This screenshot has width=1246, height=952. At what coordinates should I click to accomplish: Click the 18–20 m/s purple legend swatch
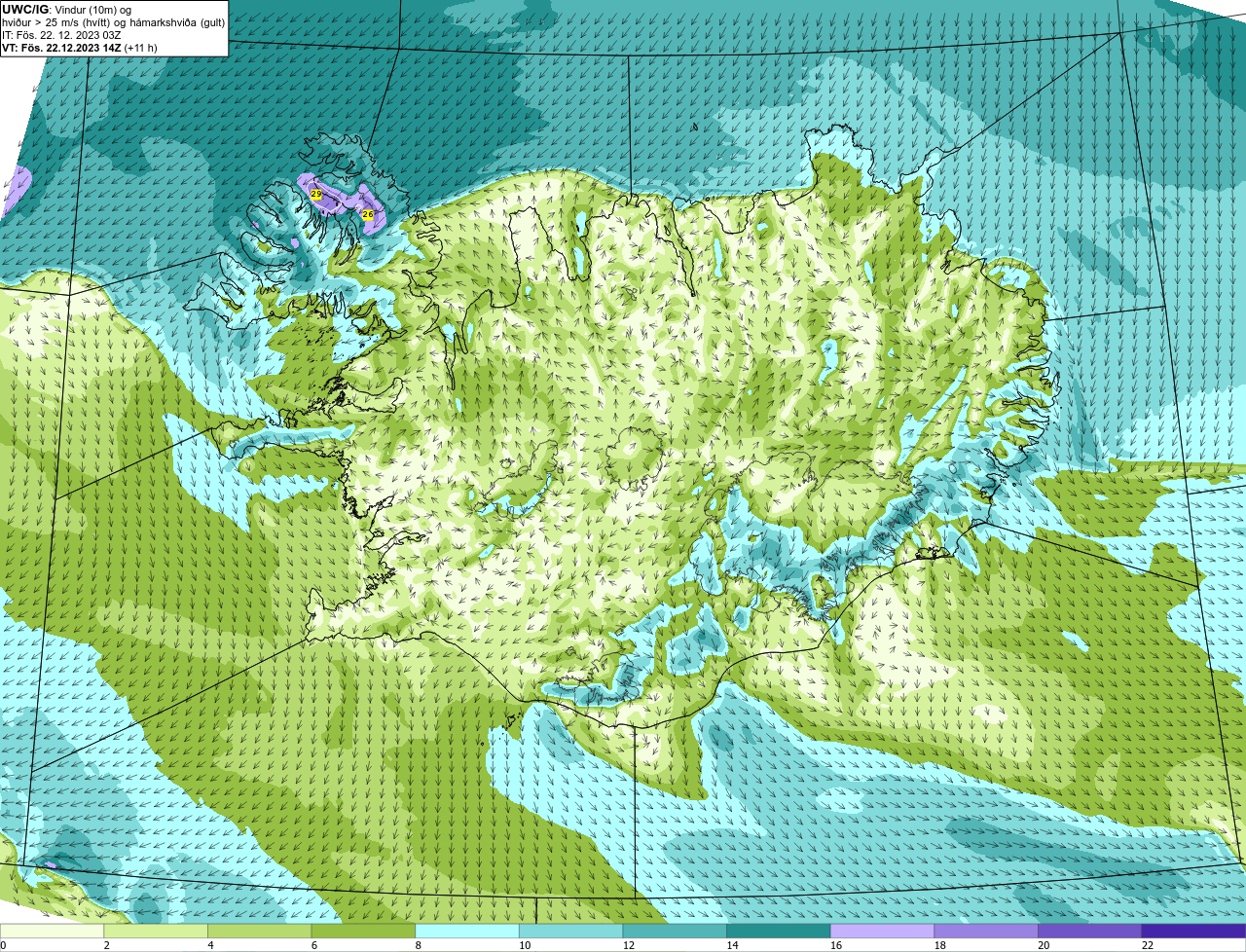click(x=986, y=931)
